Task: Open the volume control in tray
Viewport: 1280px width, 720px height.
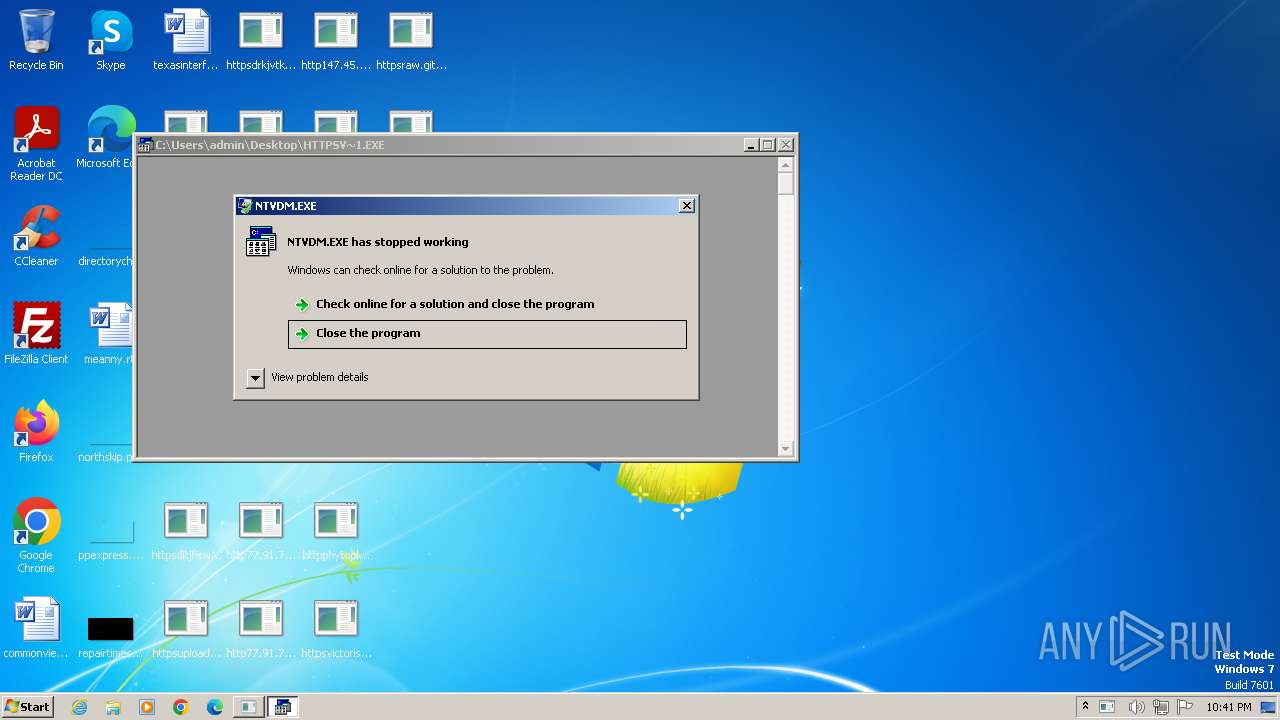Action: (x=1136, y=707)
